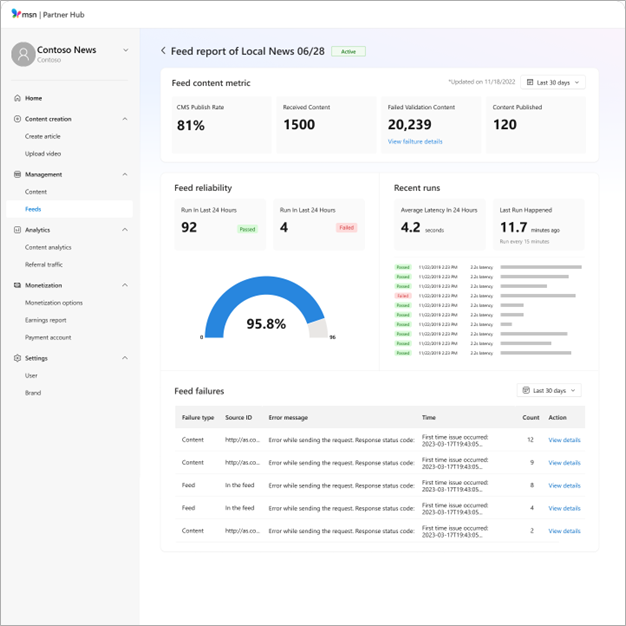
Task: Click the Settings gear icon
Action: pos(17,358)
